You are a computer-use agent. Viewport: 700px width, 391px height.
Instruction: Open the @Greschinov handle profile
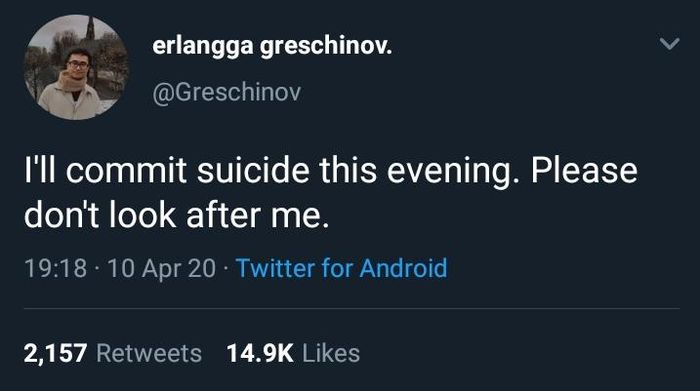click(227, 92)
